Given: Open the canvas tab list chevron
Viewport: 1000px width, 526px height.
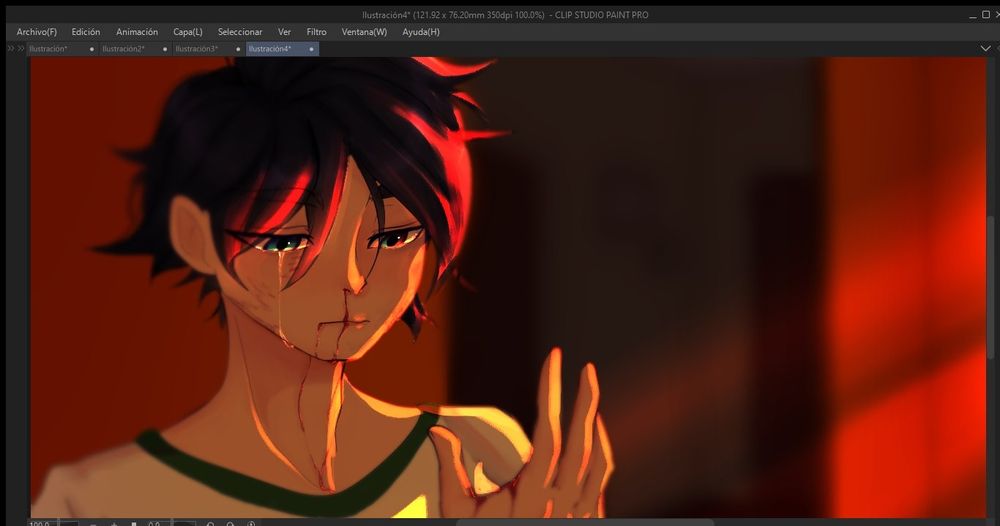Looking at the screenshot, I should (985, 48).
